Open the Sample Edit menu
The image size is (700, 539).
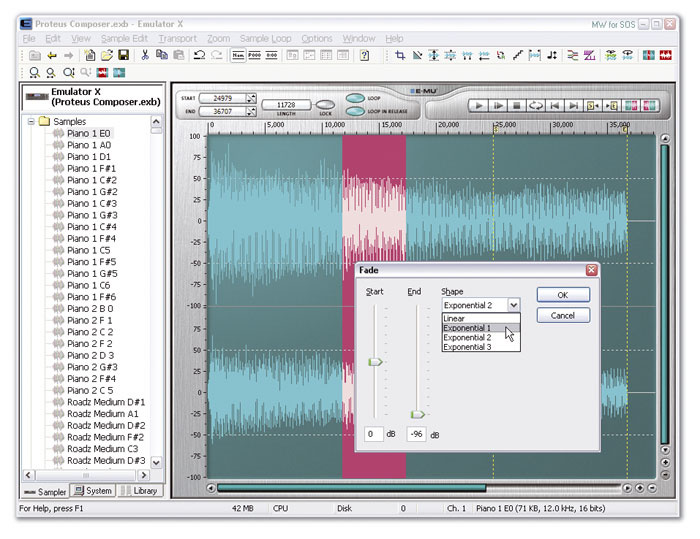point(123,38)
